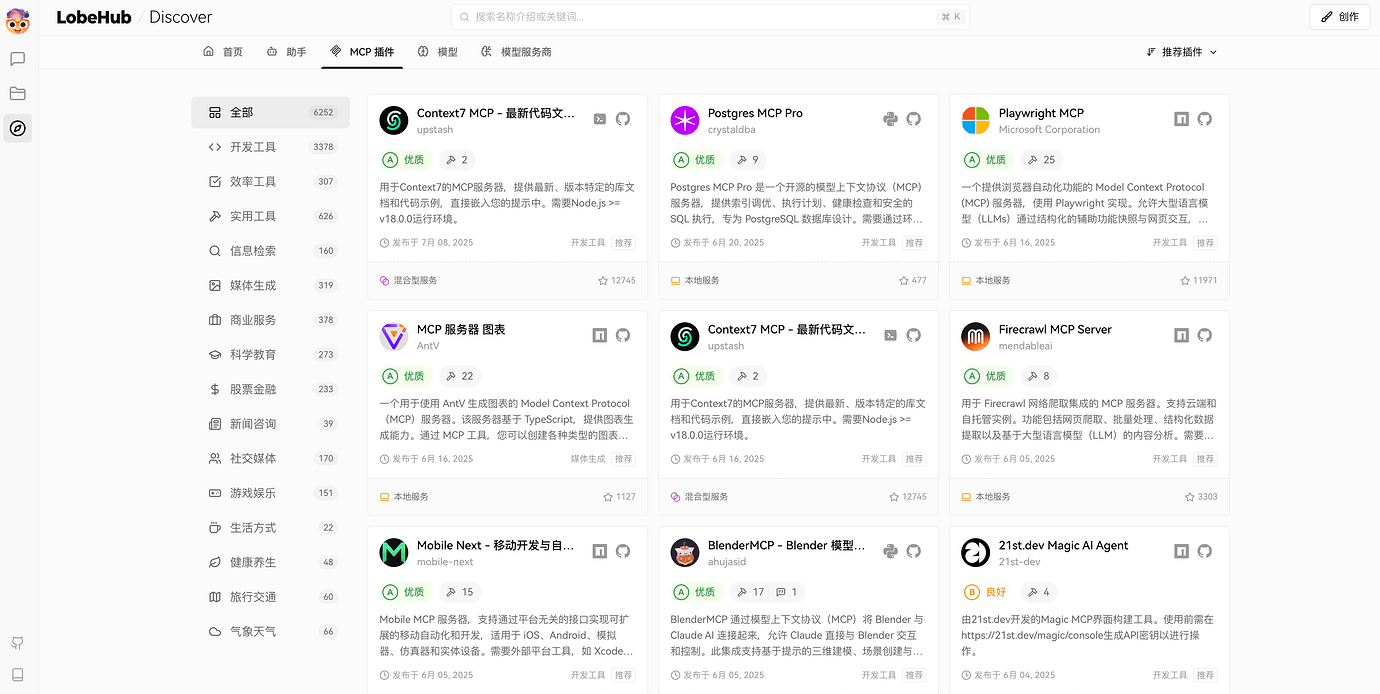Click the Postgres MCP Pro logo
Viewport: 1380px width, 694px height.
(x=685, y=120)
